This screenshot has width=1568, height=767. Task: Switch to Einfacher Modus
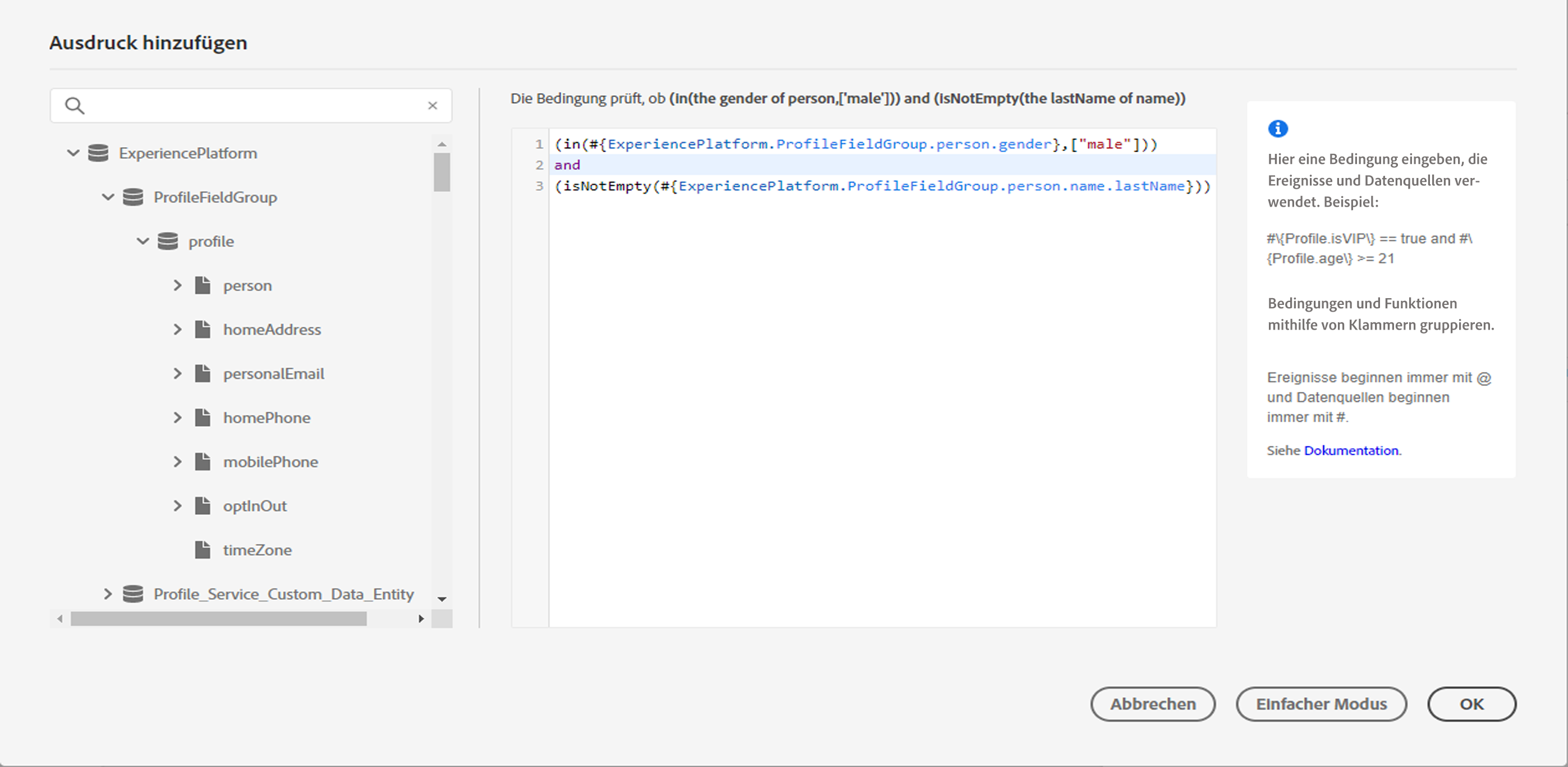coord(1321,704)
